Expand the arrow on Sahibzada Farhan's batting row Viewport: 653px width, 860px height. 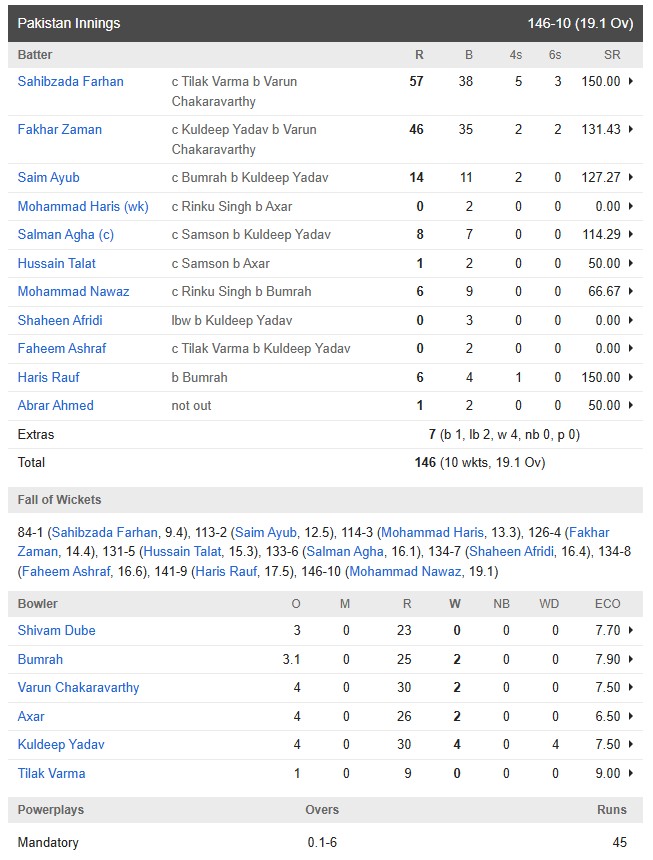[x=631, y=82]
